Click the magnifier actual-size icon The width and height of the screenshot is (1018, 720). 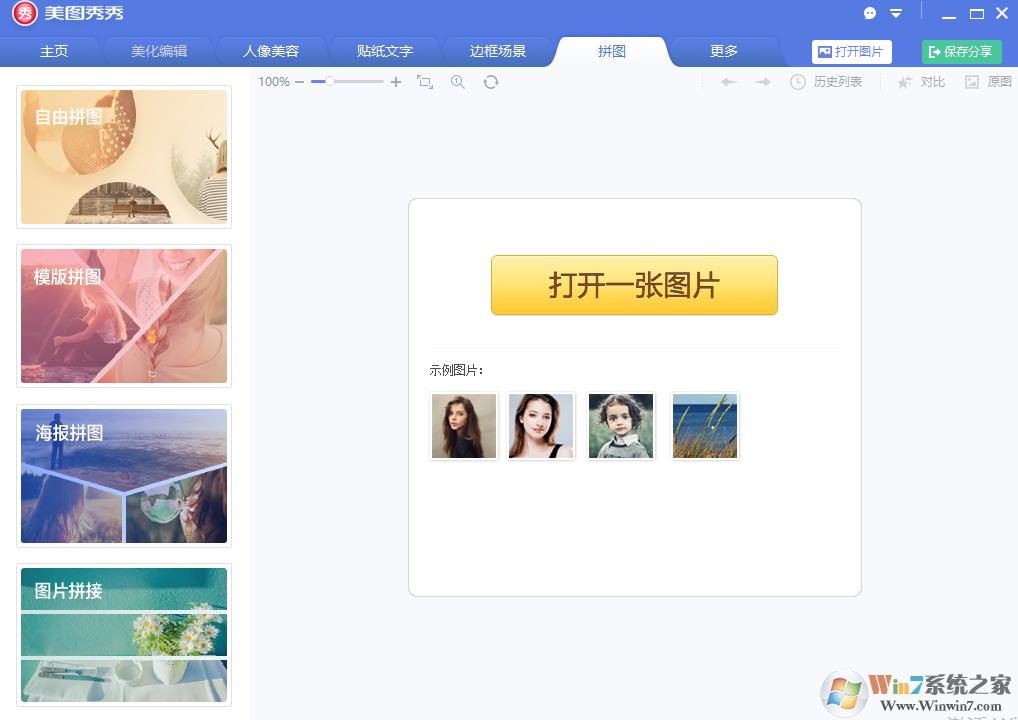[458, 82]
